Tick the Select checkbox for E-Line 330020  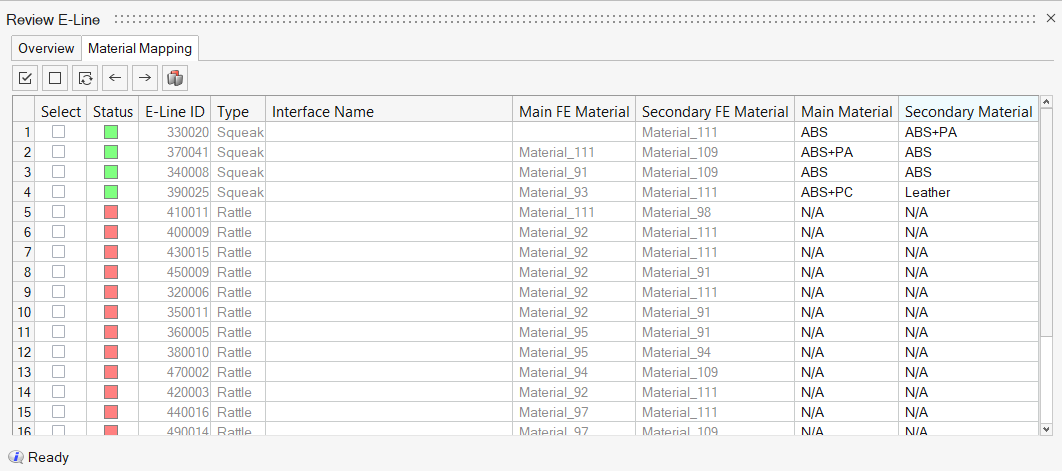pyautogui.click(x=59, y=132)
